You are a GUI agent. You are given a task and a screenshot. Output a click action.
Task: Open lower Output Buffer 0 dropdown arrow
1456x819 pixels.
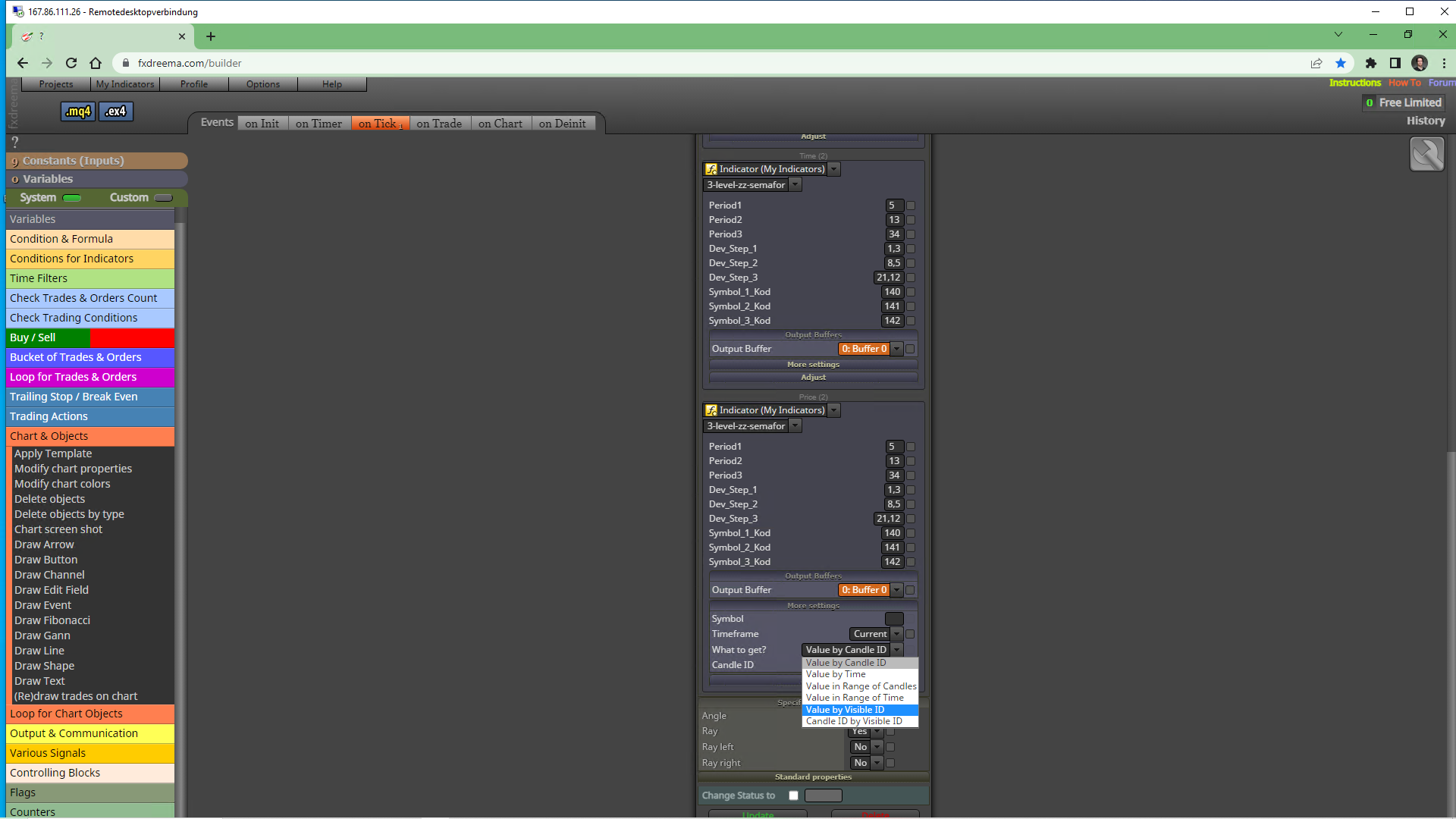tap(896, 590)
